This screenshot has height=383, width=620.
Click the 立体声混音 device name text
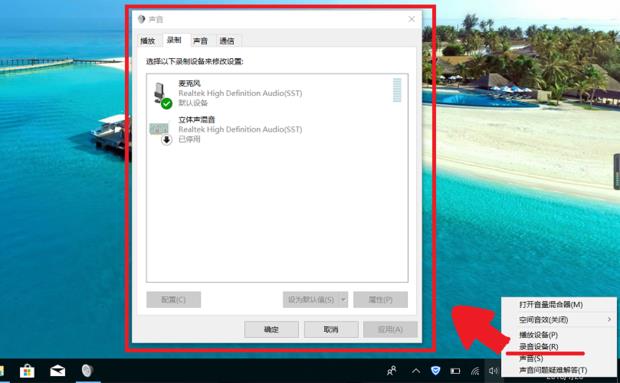point(197,120)
